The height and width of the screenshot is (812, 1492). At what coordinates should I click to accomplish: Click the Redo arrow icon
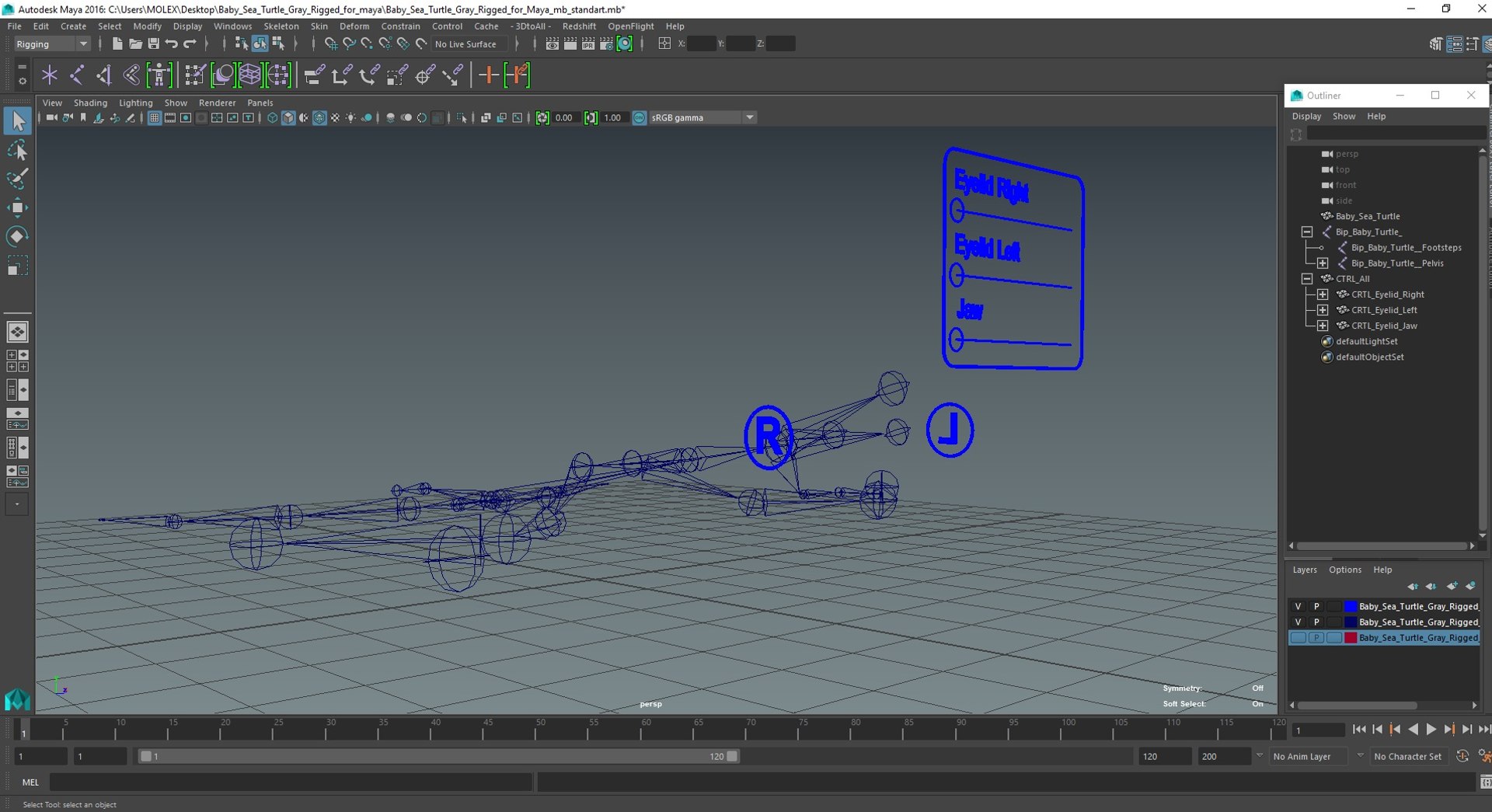(x=190, y=44)
